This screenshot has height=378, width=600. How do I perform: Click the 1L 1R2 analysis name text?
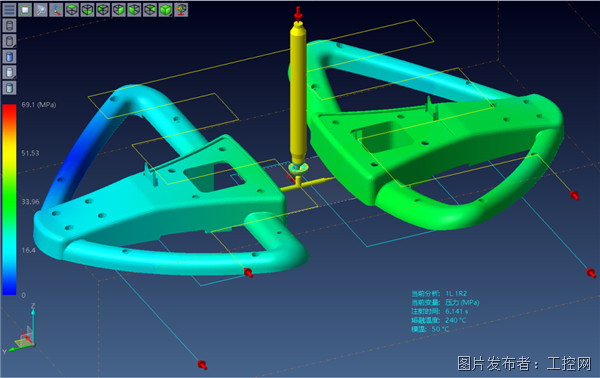[456, 293]
